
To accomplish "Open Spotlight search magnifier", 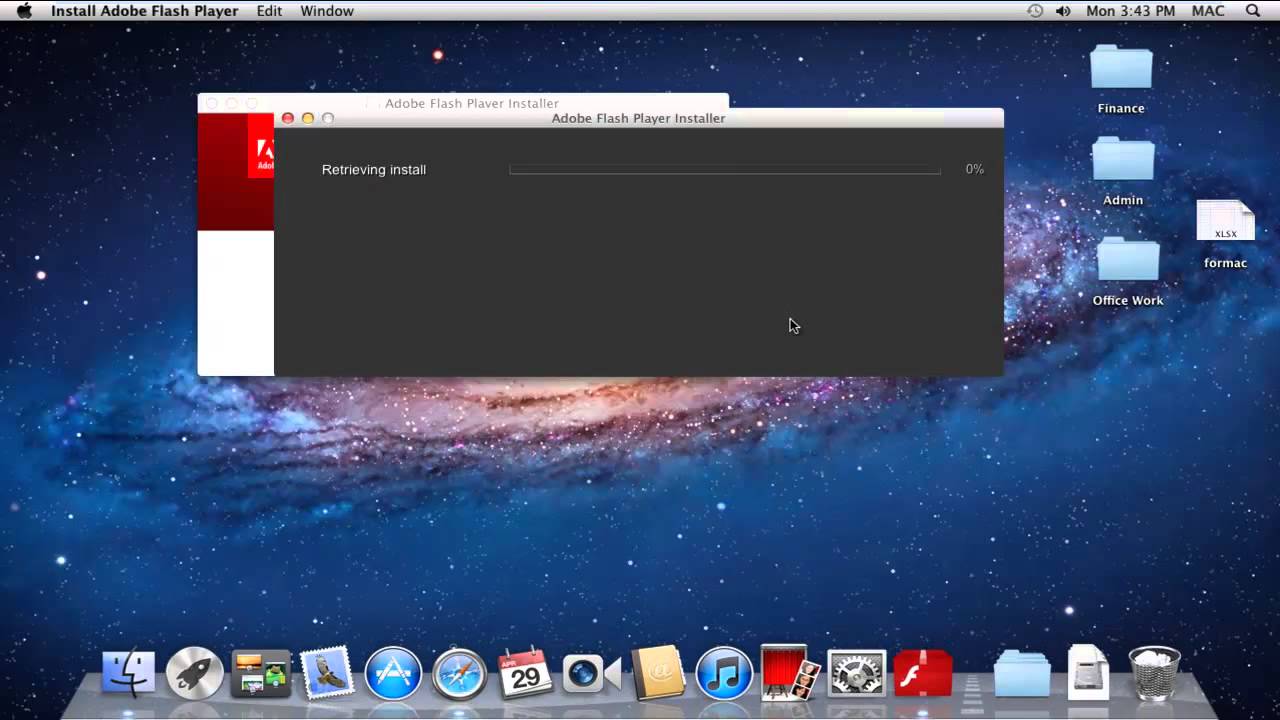I will 1253,11.
